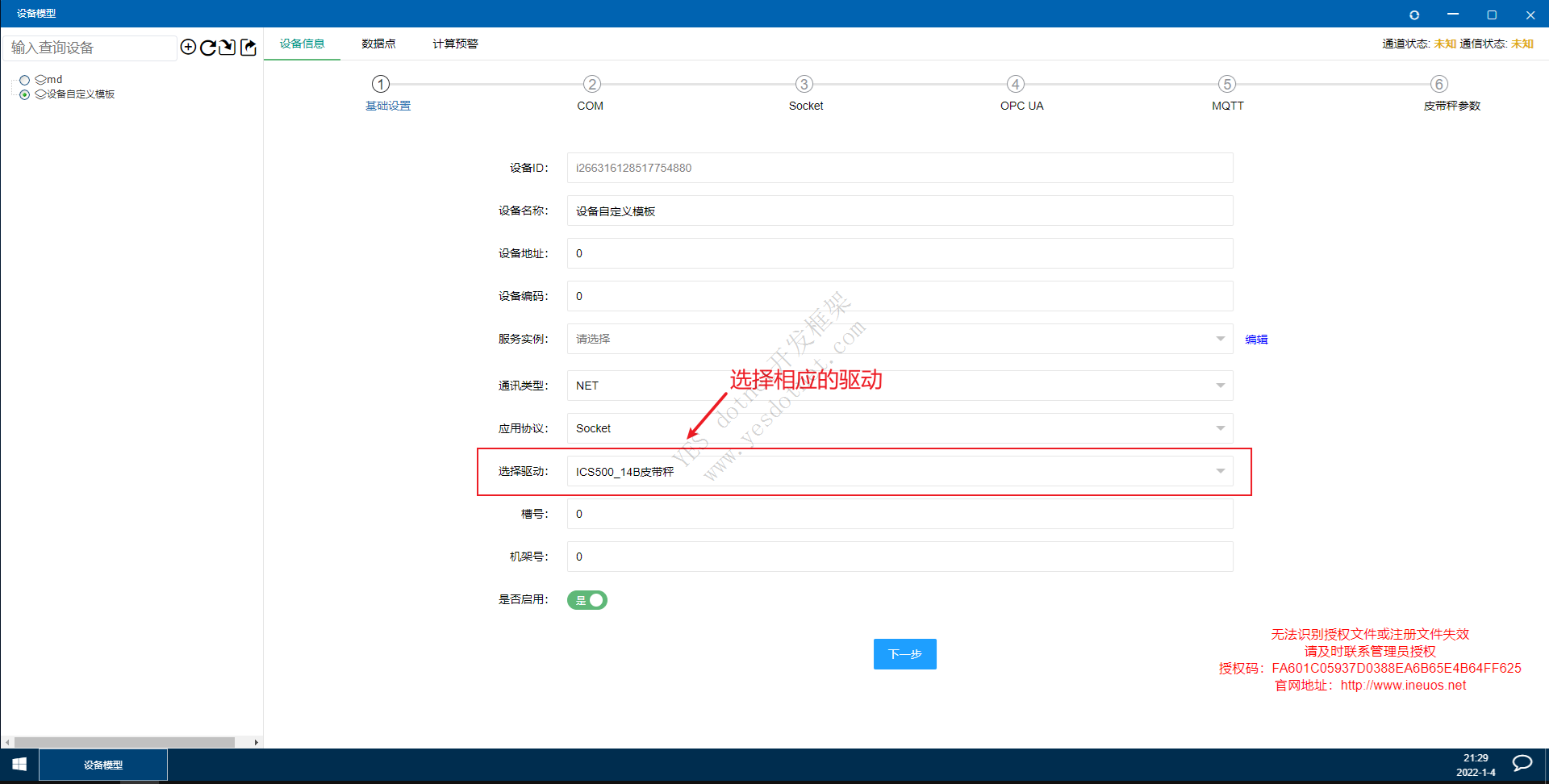Viewport: 1549px width, 784px height.
Task: Expand the 通讯类型 NET dropdown
Action: 899,386
